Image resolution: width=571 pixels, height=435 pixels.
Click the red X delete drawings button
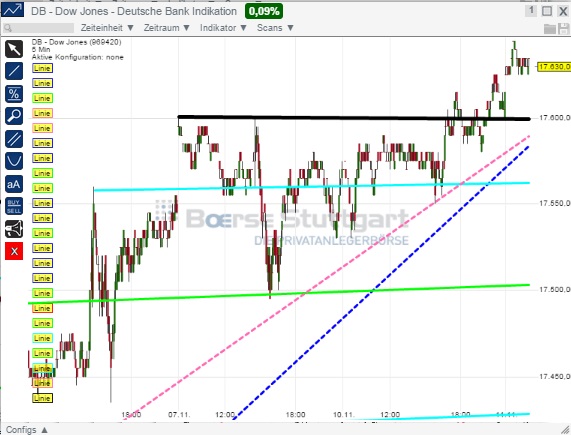pos(14,251)
